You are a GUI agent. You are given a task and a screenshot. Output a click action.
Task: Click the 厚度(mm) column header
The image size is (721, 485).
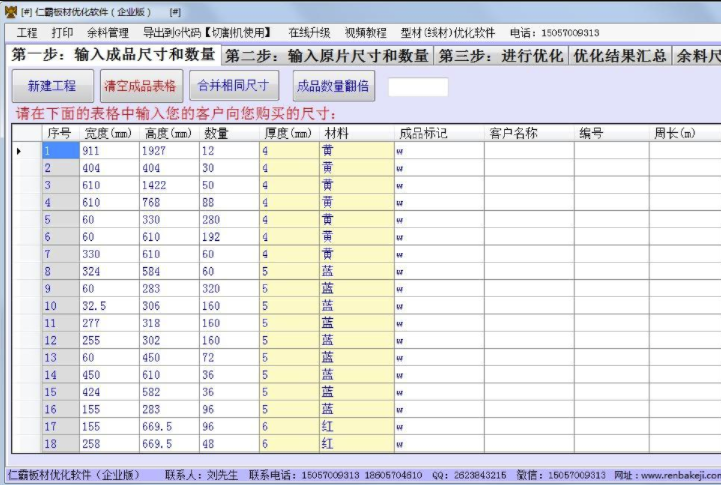pos(289,133)
